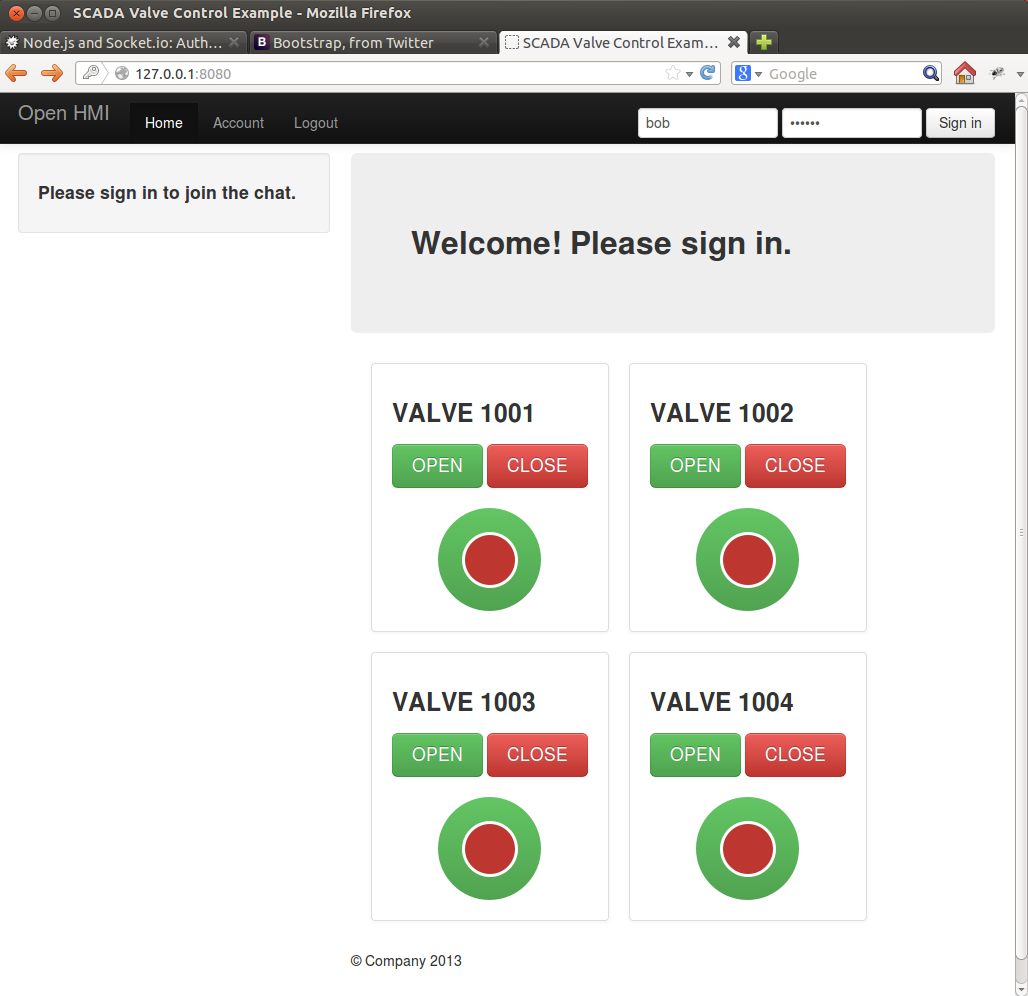The image size is (1028, 996).
Task: Select the Account menu item
Action: click(x=238, y=123)
